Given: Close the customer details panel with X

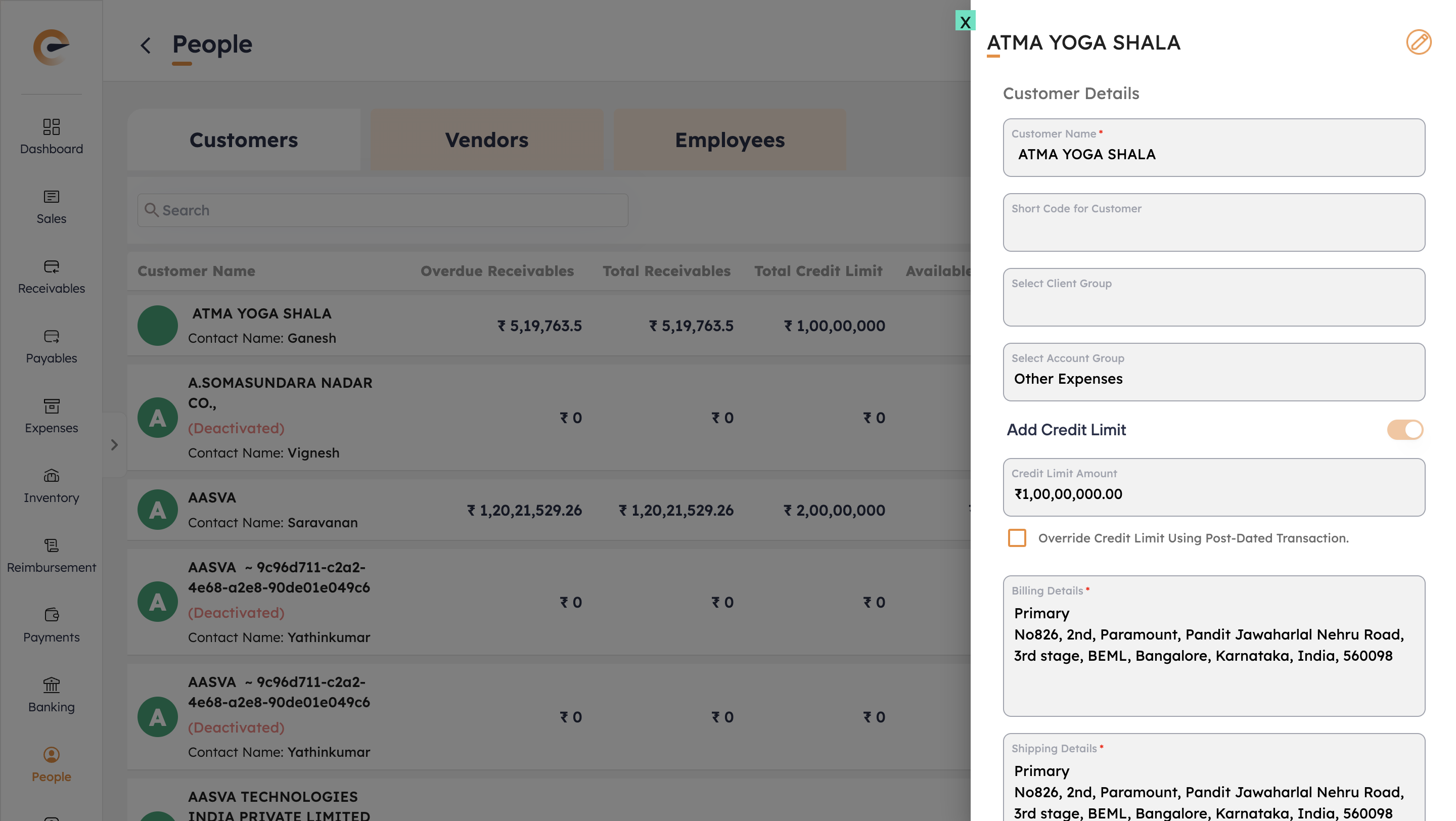Looking at the screenshot, I should click(965, 21).
